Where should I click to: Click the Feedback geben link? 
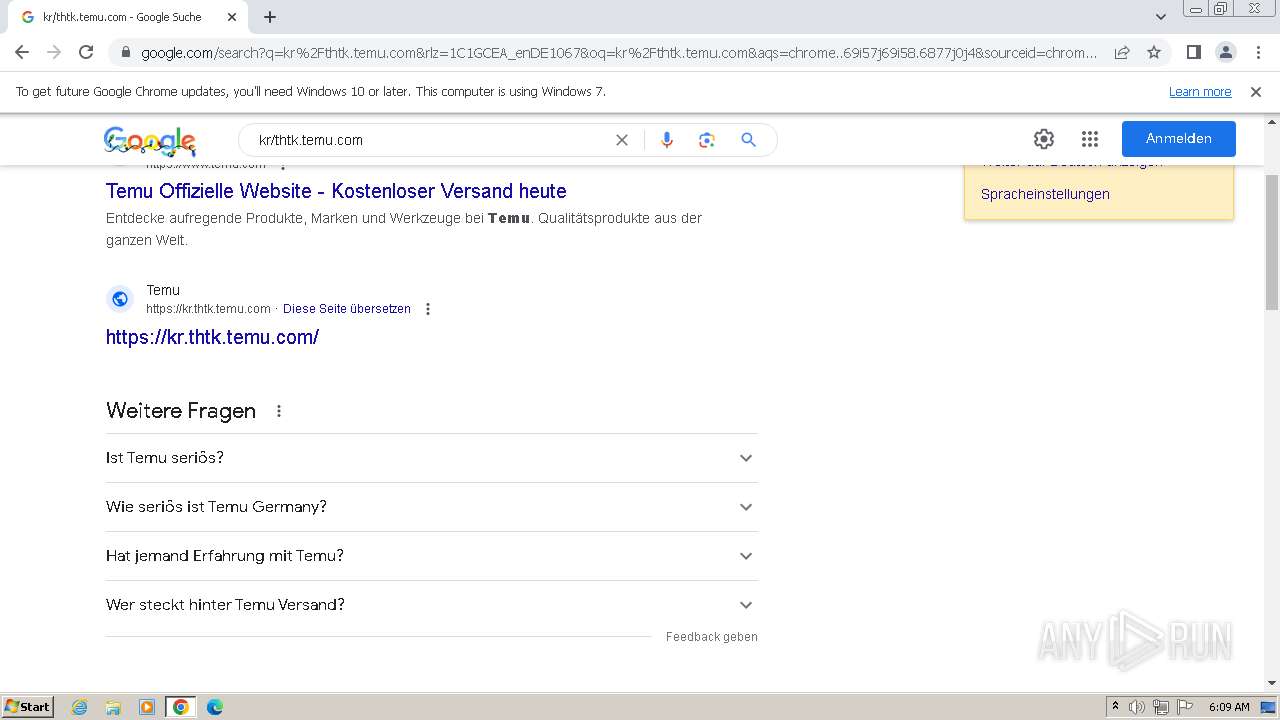[712, 637]
